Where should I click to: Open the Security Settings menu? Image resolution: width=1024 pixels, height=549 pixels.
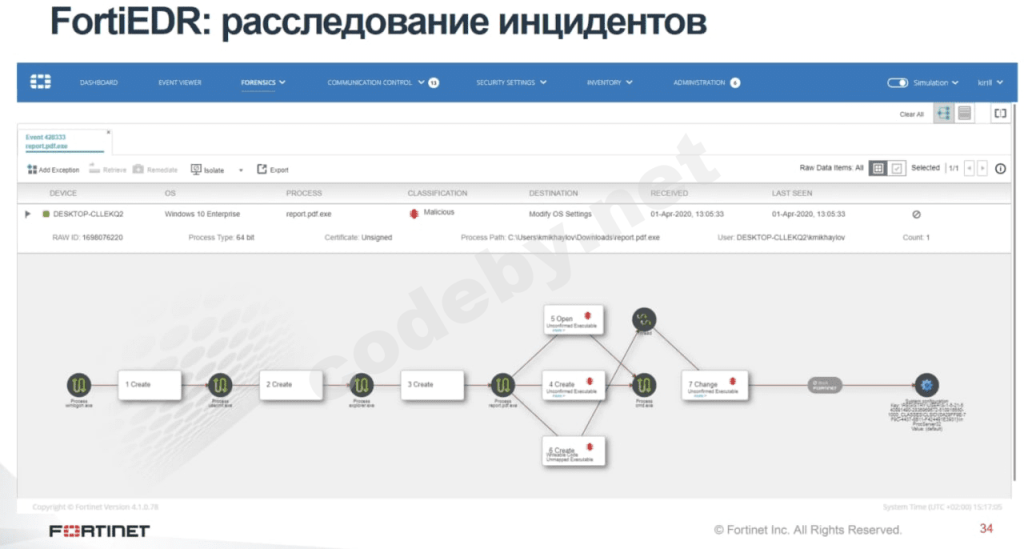click(511, 82)
